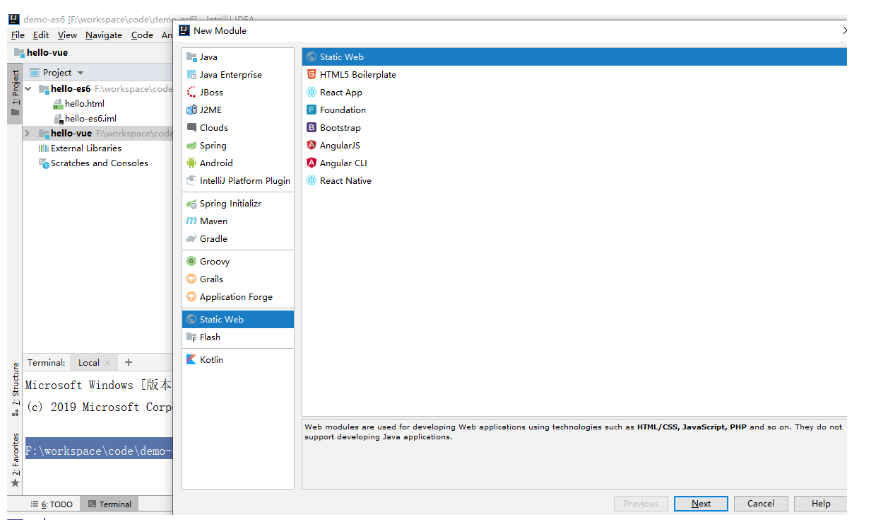Select IntelliJ Platform Plugin icon
The height and width of the screenshot is (520, 869).
point(191,181)
